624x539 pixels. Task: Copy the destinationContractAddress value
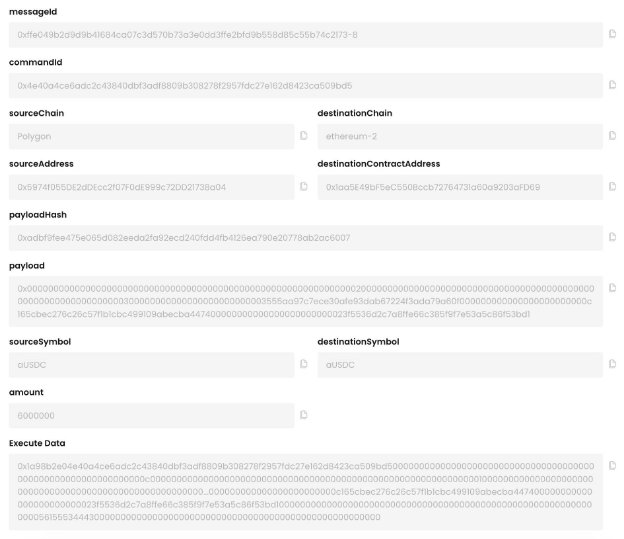[x=612, y=186]
